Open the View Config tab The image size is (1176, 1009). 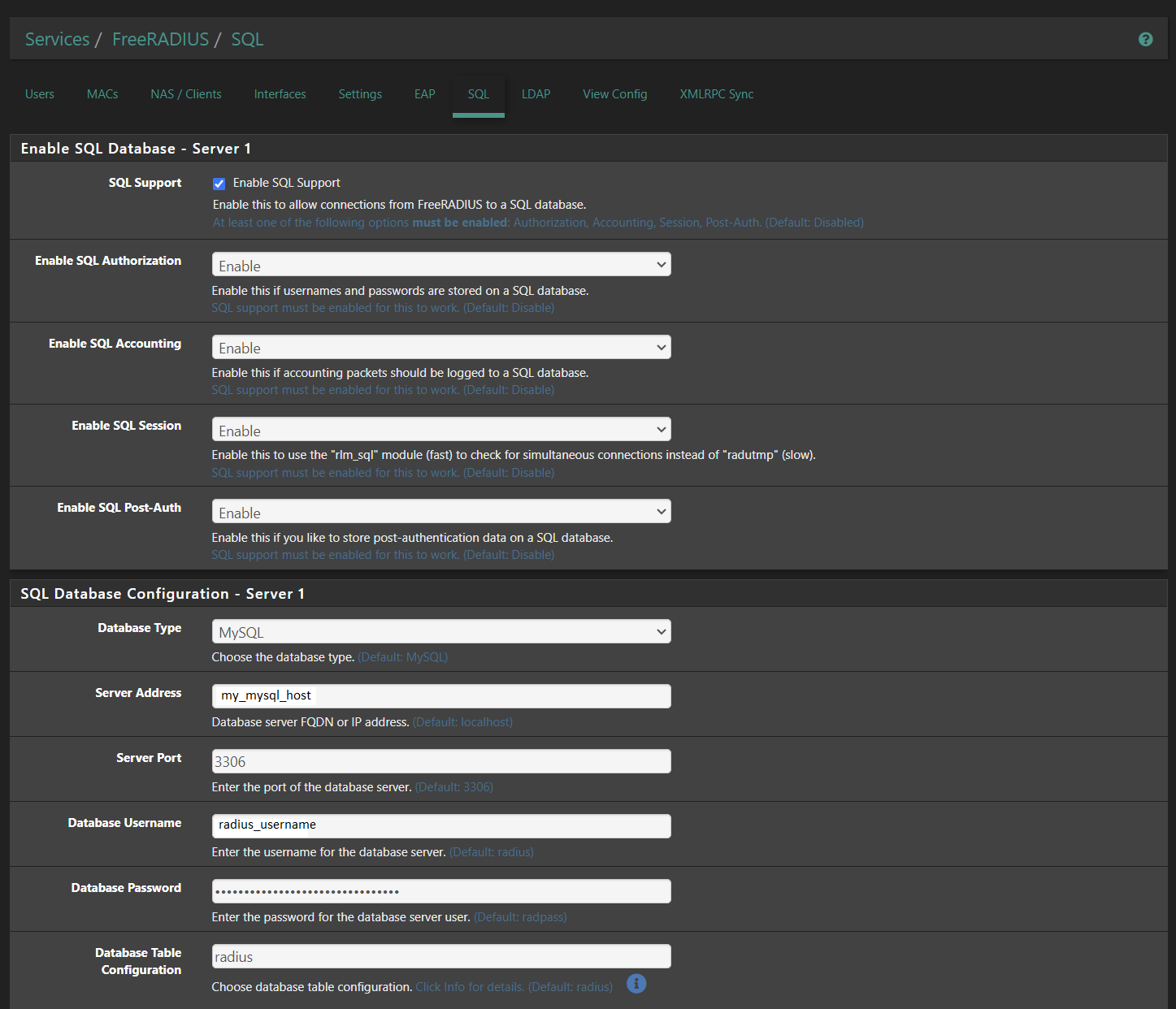click(x=615, y=94)
